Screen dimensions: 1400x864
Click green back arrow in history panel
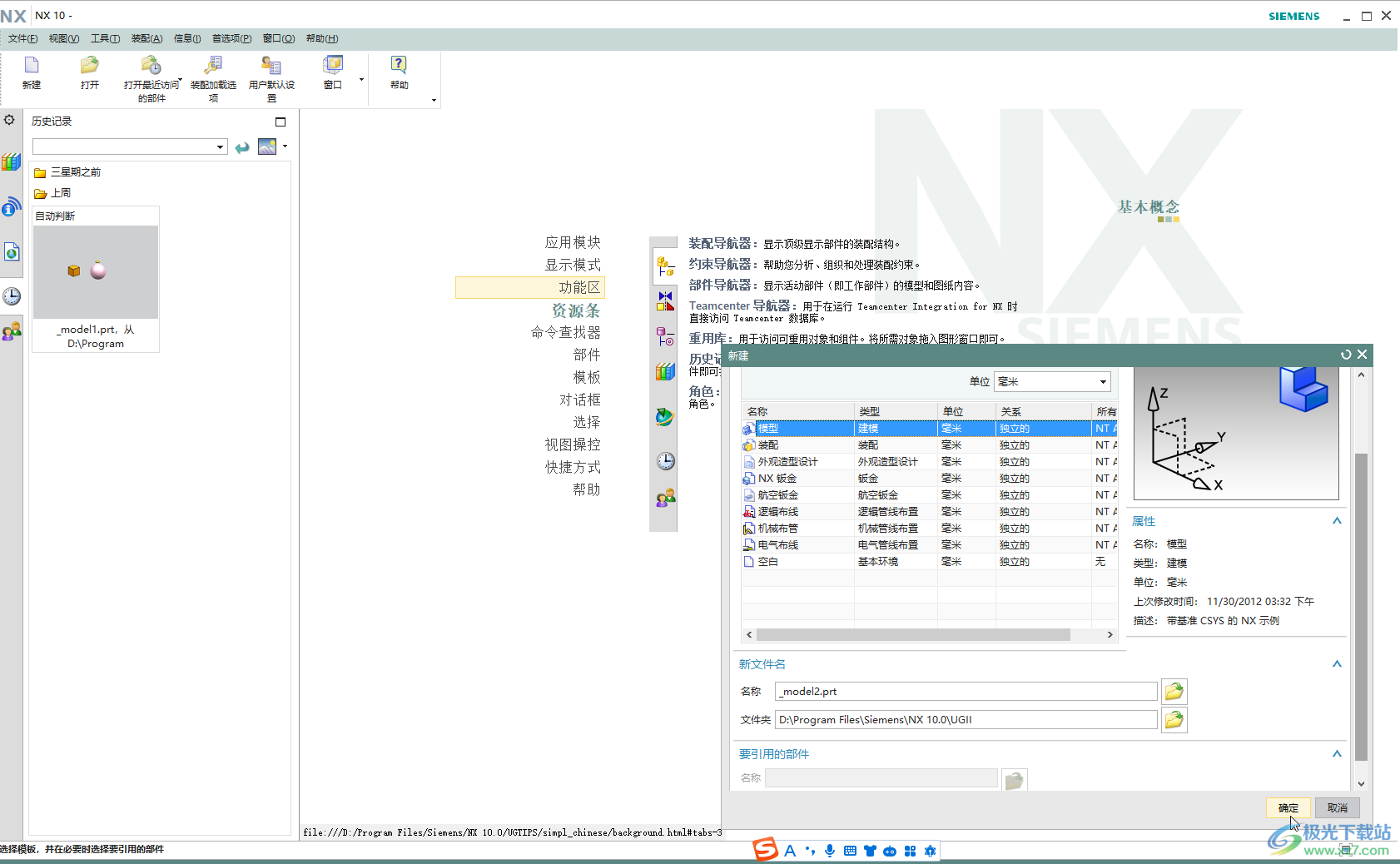tap(242, 147)
